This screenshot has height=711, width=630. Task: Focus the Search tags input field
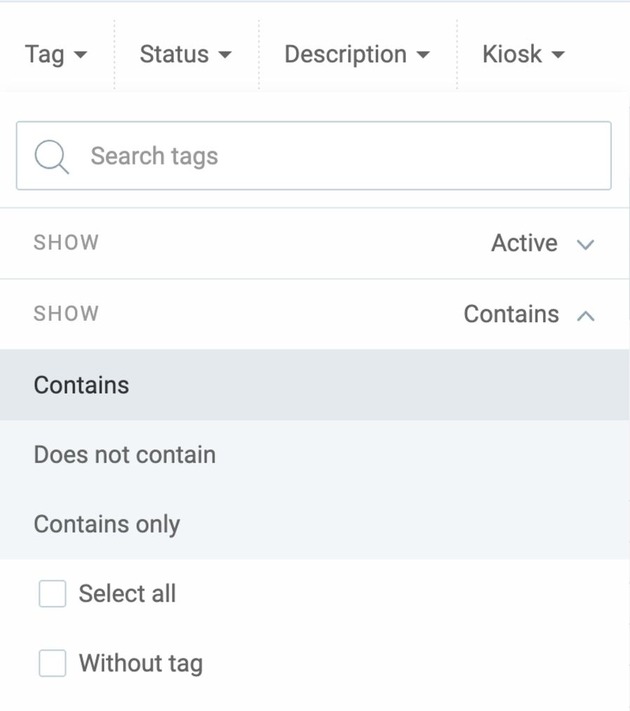click(x=330, y=156)
